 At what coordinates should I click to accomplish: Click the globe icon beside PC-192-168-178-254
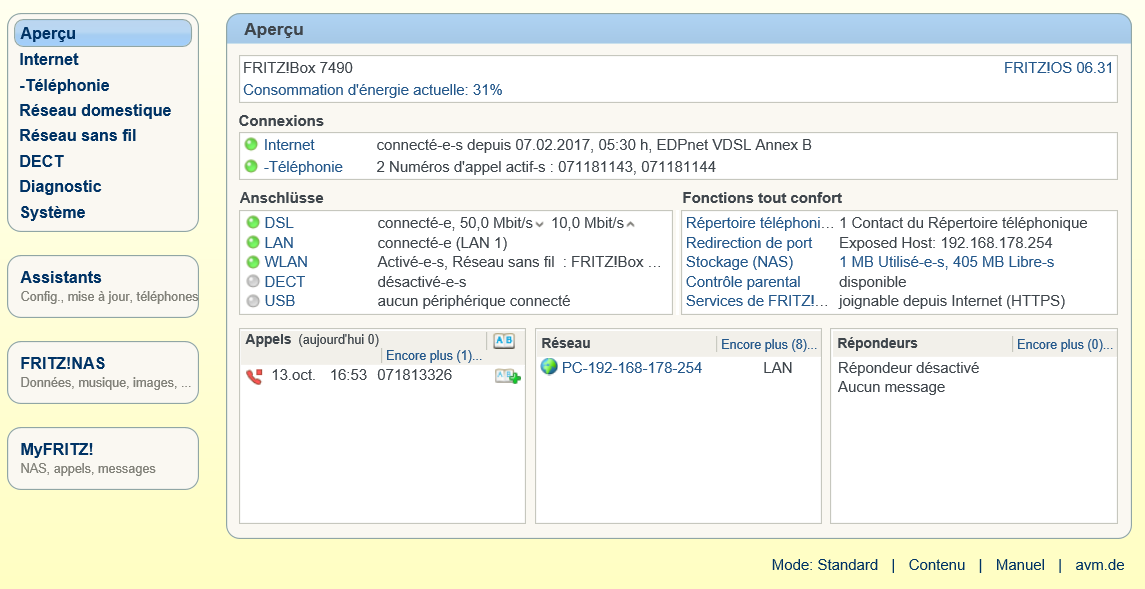tap(549, 367)
